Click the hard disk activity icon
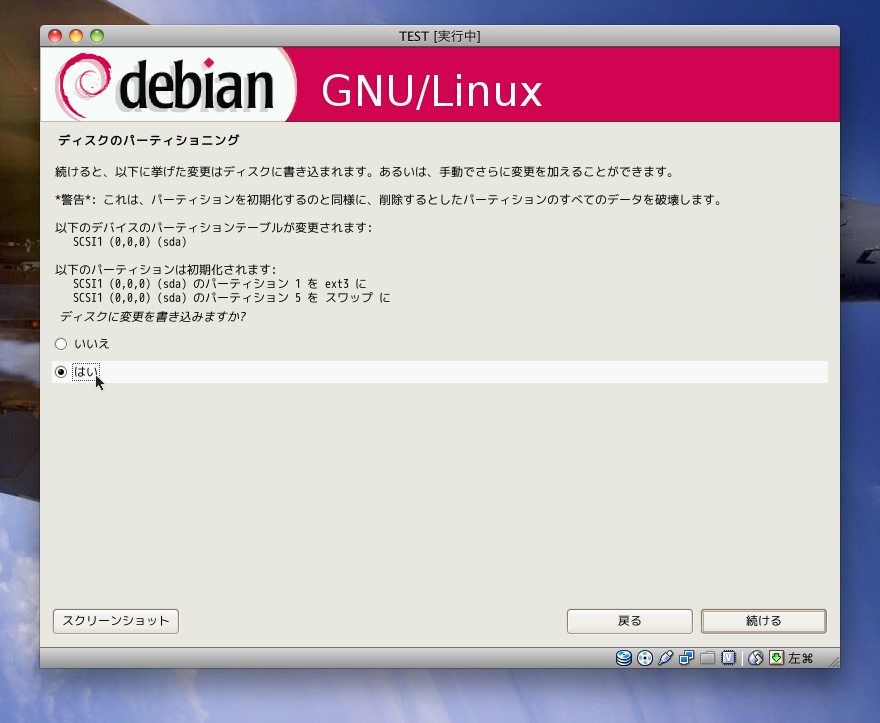Image resolution: width=880 pixels, height=723 pixels. (x=624, y=658)
